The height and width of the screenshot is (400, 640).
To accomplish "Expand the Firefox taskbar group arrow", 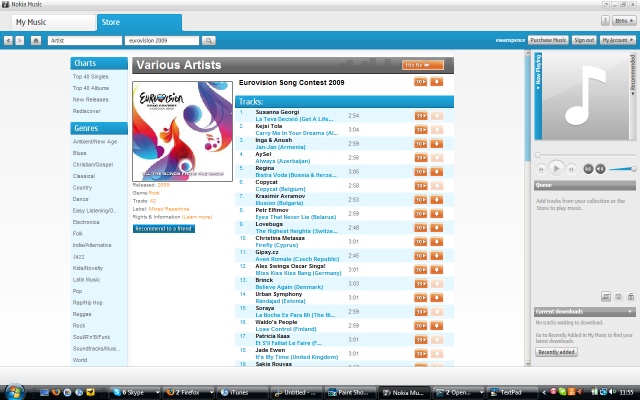I will (211, 392).
